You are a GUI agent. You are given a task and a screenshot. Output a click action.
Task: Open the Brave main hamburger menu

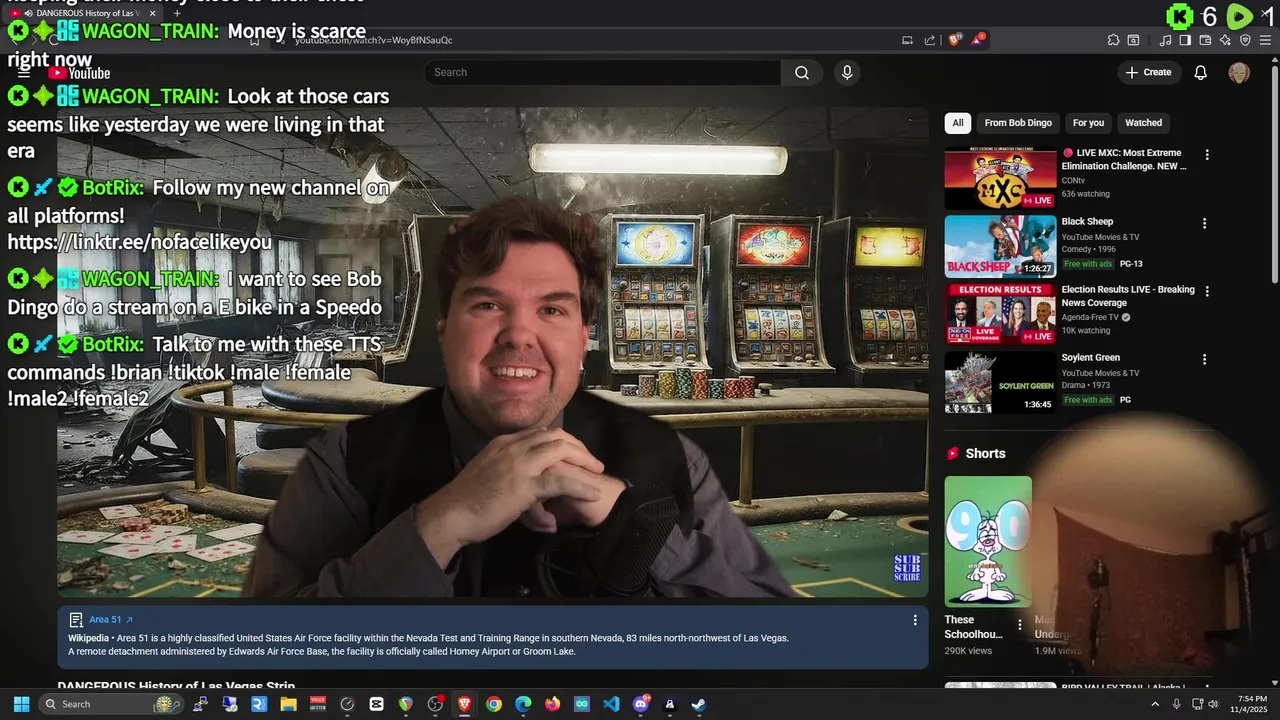pyautogui.click(x=1265, y=40)
